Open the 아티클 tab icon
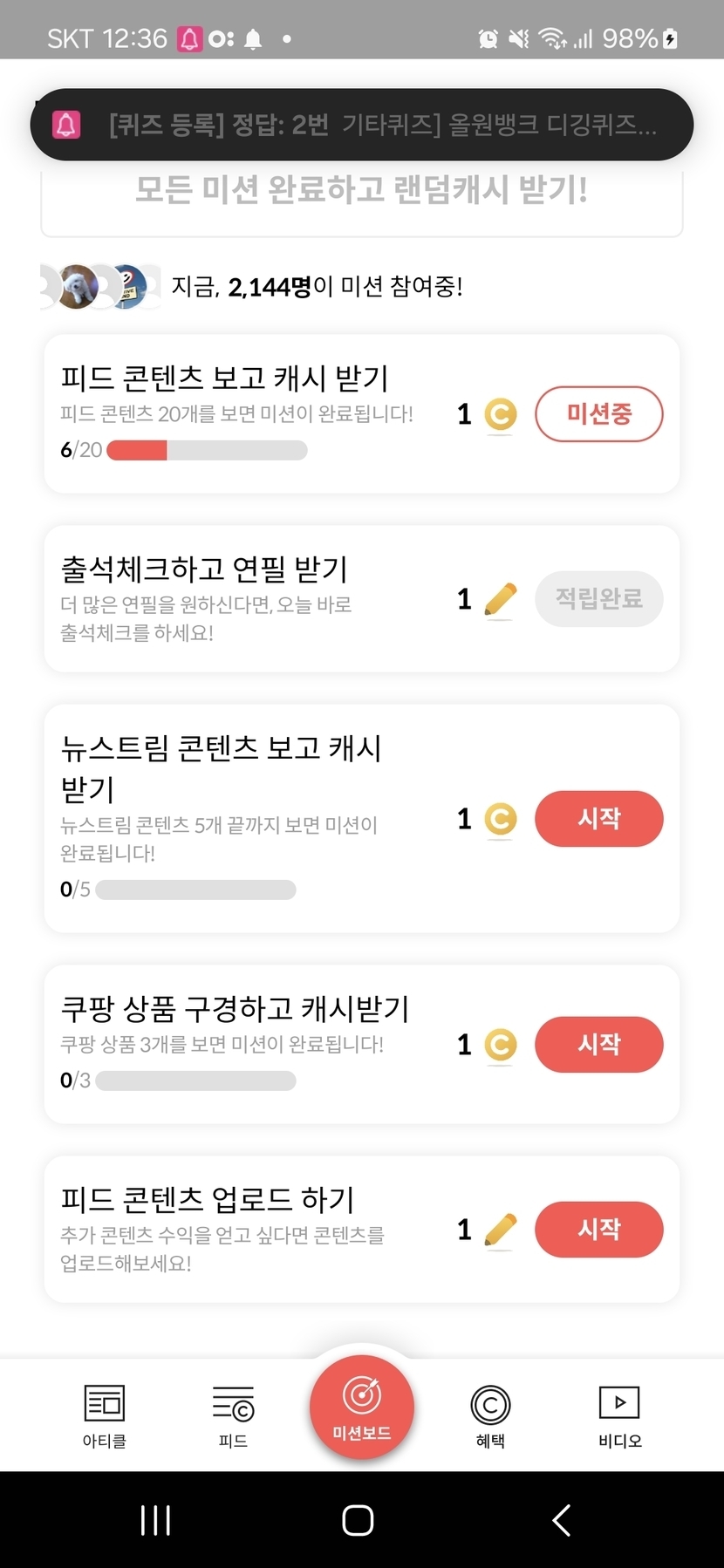This screenshot has height=1568, width=724. 104,1404
